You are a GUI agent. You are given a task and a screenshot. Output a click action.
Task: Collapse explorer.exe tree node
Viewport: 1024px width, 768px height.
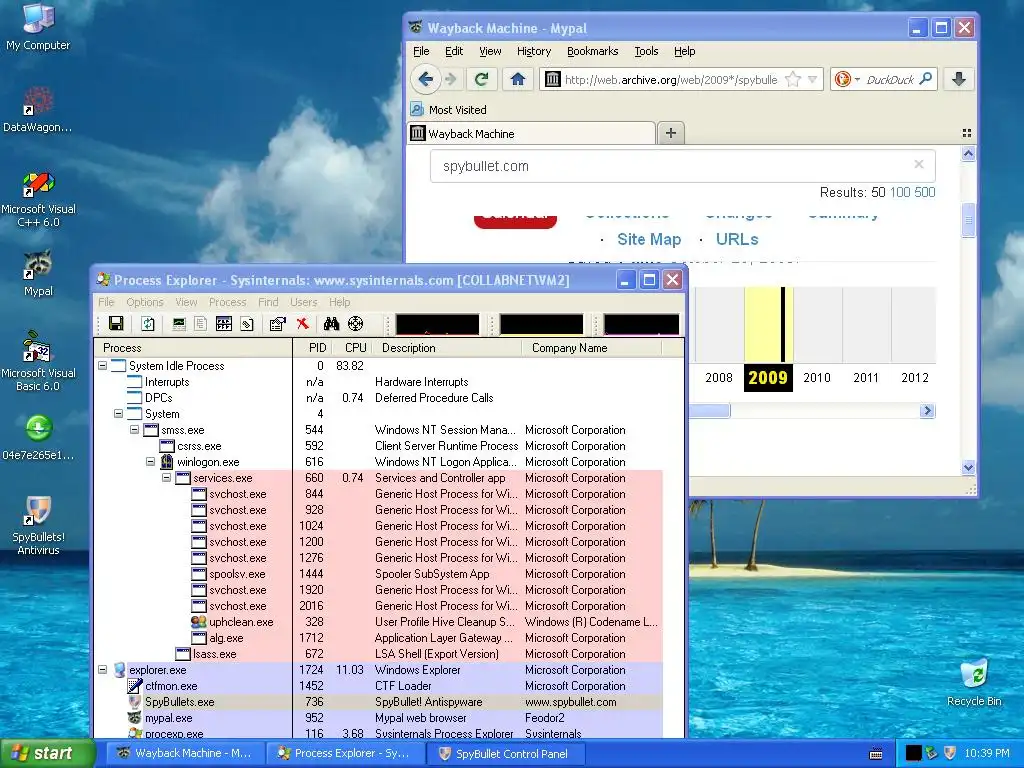point(103,670)
